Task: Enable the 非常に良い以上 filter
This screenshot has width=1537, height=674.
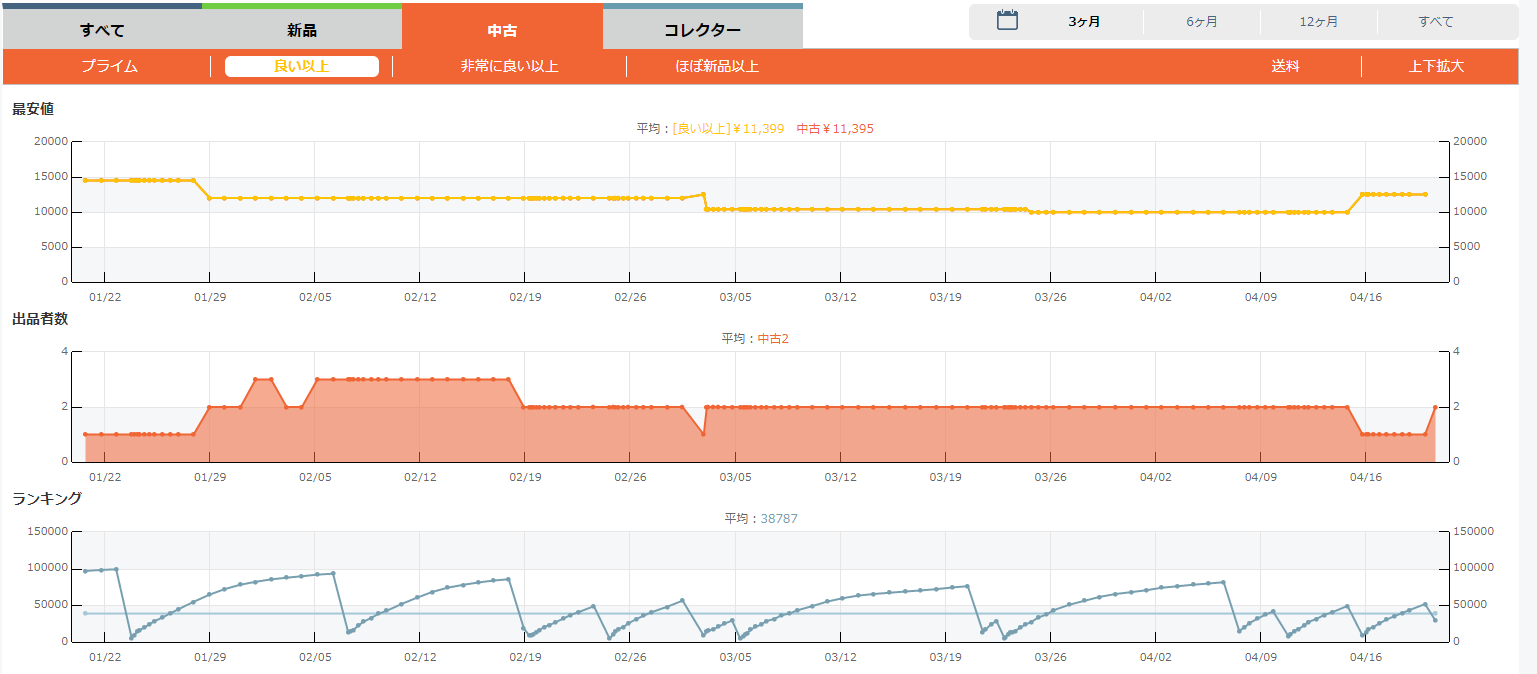Action: [509, 67]
